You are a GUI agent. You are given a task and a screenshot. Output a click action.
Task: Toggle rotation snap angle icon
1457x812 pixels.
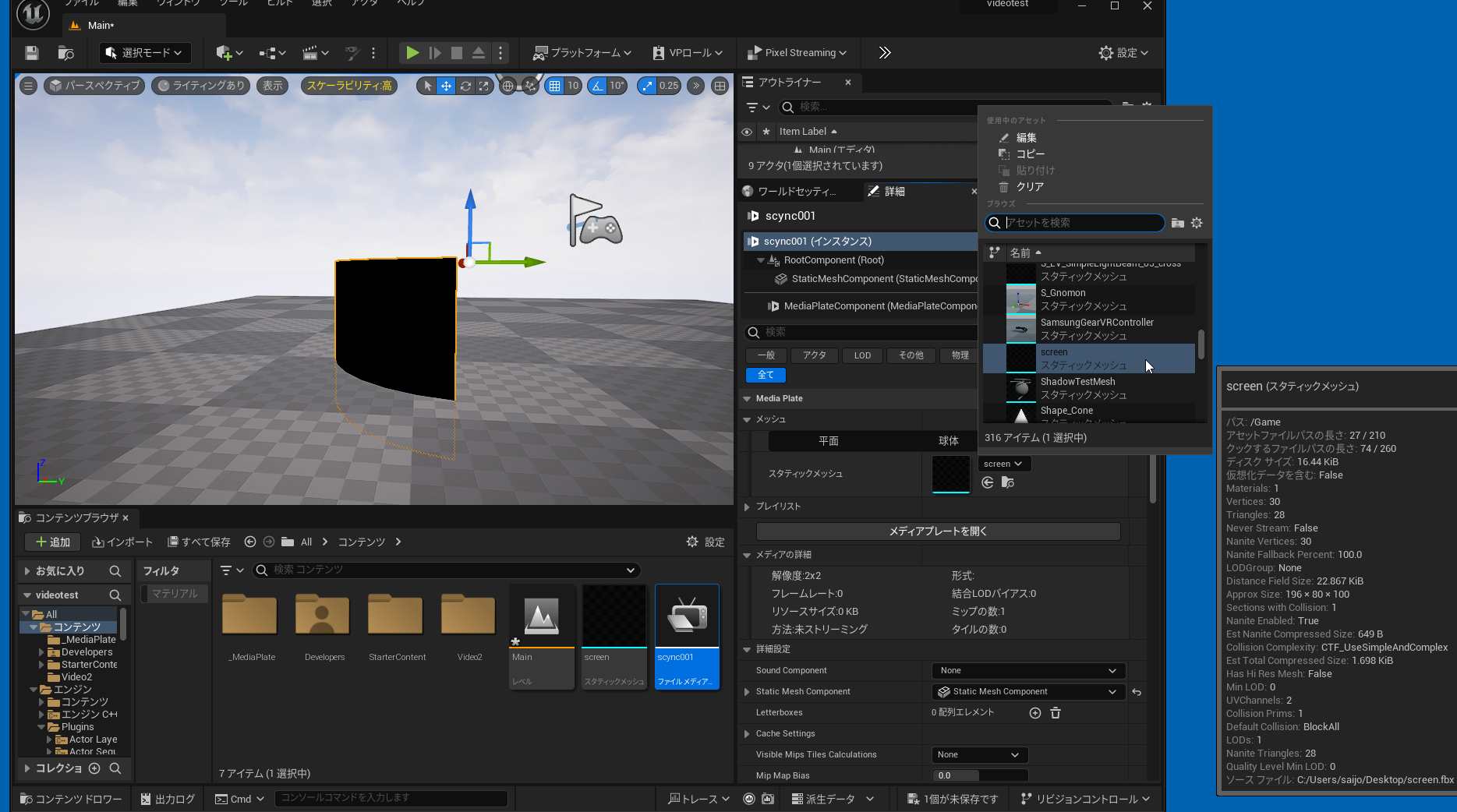pos(597,86)
